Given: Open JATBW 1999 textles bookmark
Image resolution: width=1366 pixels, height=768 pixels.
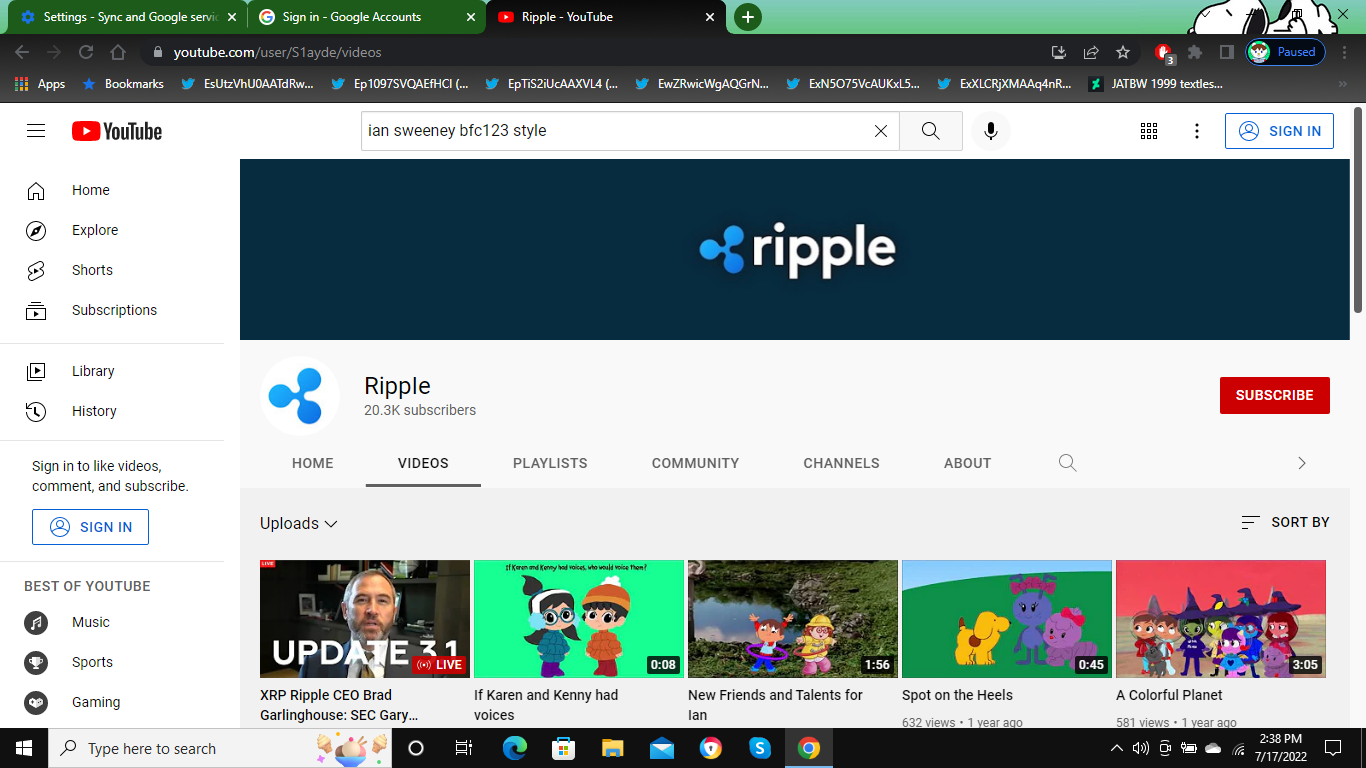Looking at the screenshot, I should pos(1155,84).
